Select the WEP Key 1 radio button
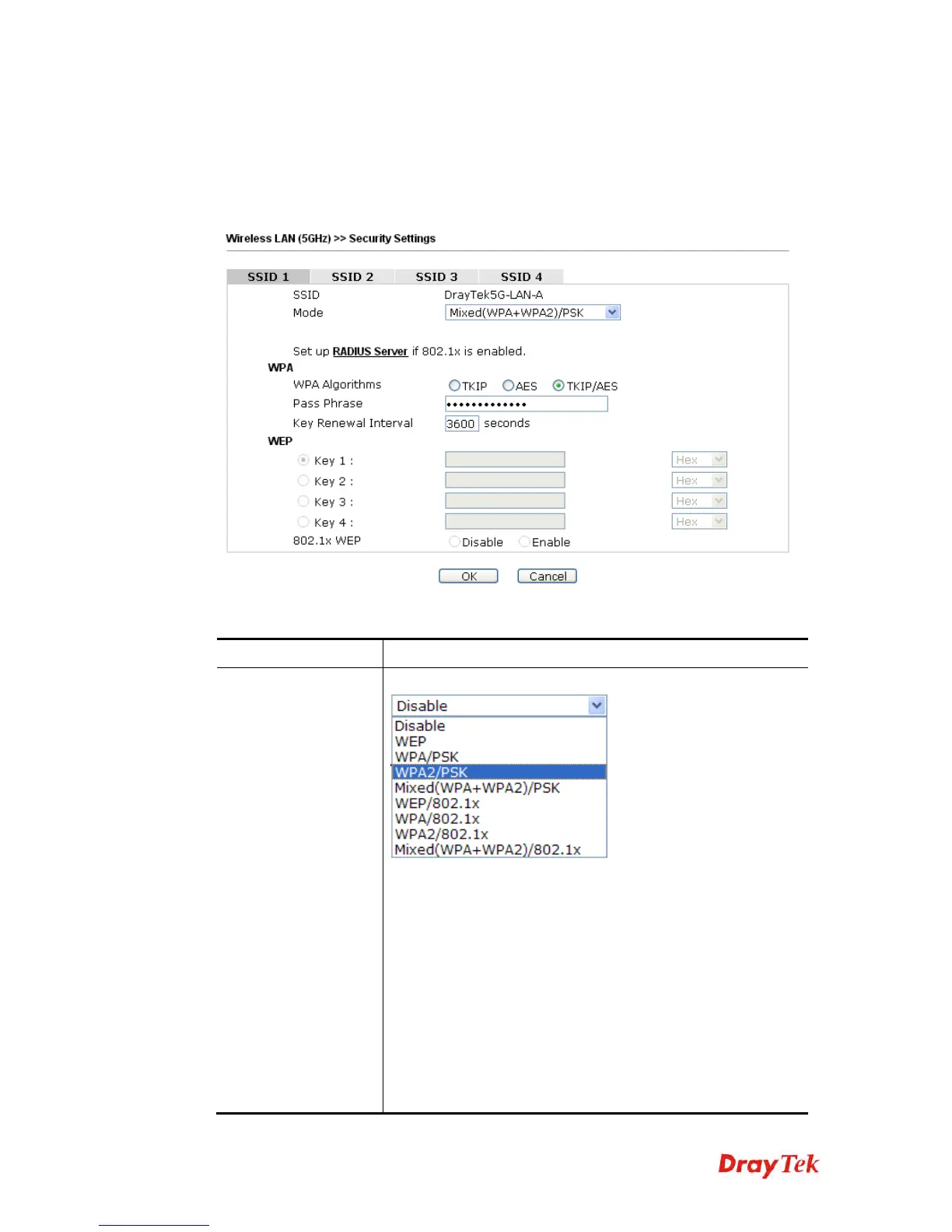Screen dimensions: 952x1232 click(303, 460)
